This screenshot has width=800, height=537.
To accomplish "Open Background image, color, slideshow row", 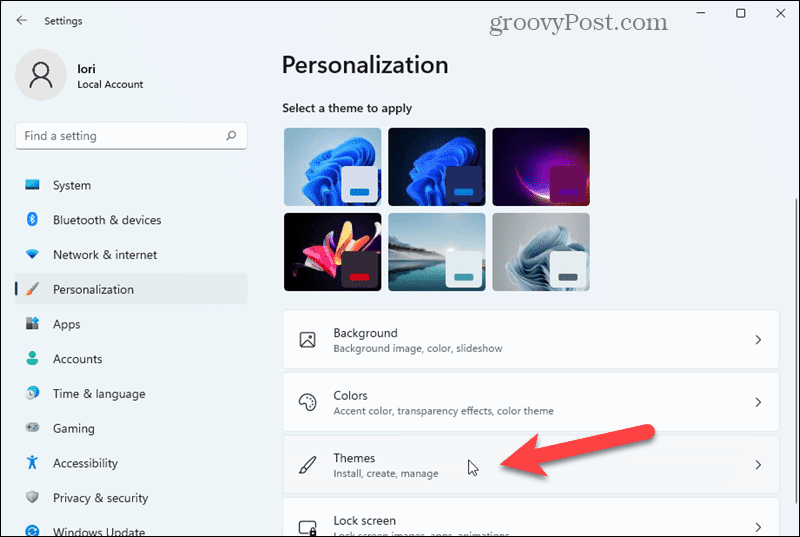I will pos(531,340).
